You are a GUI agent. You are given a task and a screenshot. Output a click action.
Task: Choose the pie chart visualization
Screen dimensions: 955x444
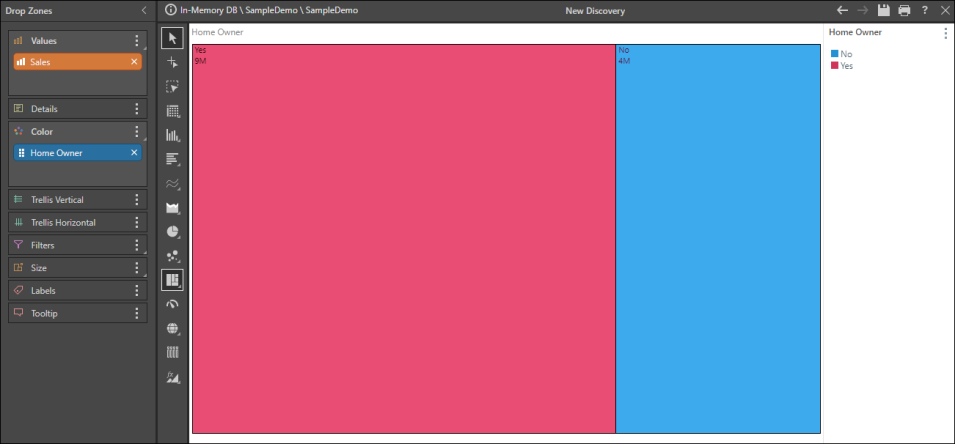172,232
